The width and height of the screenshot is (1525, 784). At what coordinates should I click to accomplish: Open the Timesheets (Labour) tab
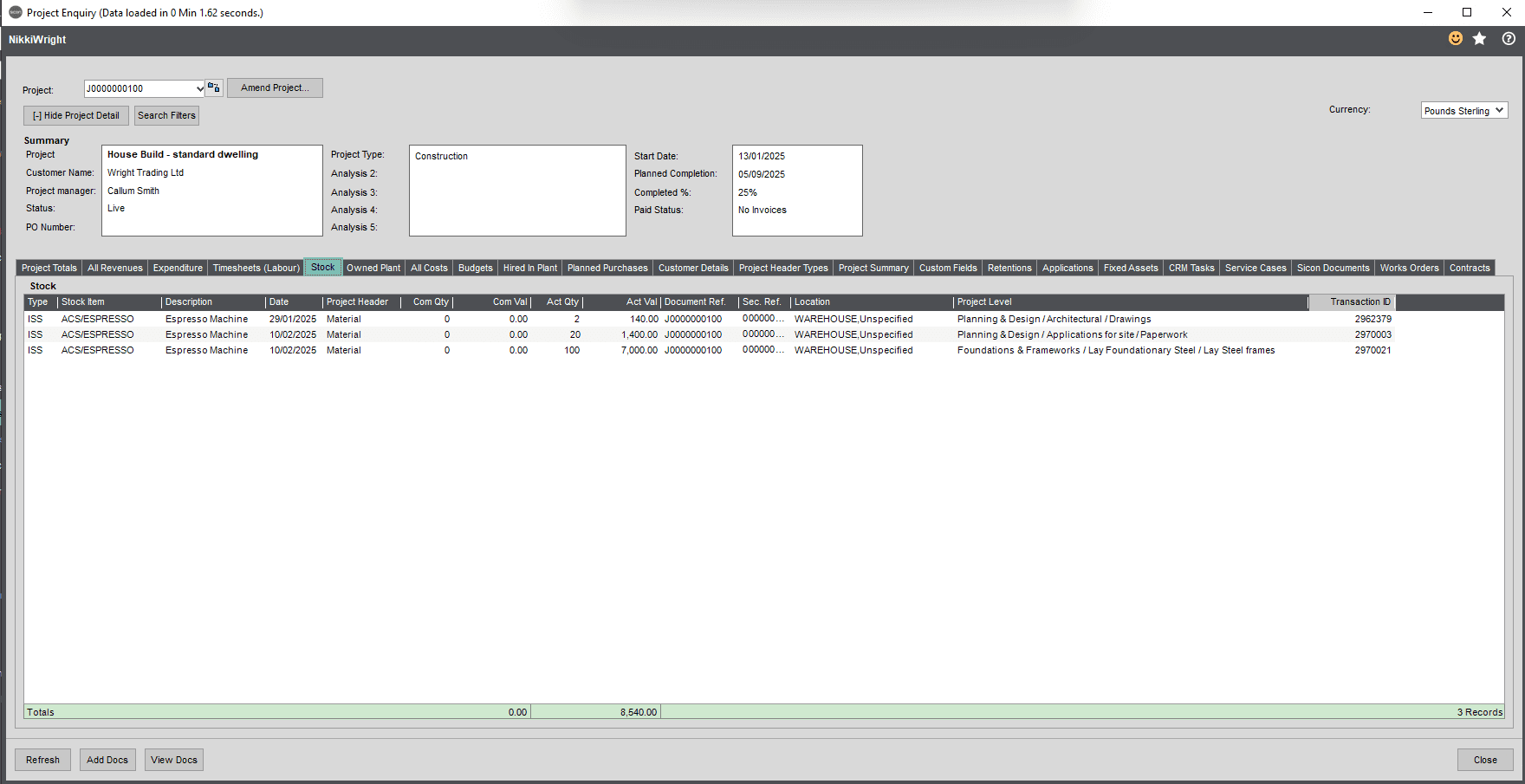pos(256,268)
